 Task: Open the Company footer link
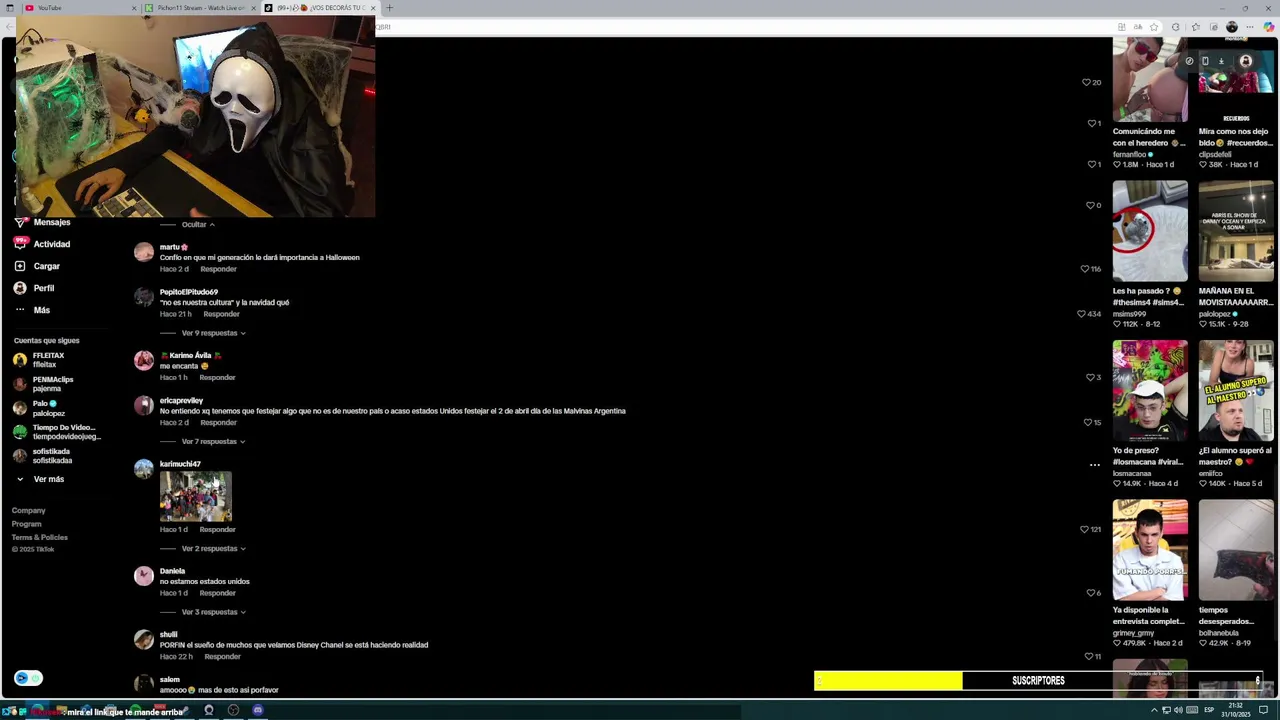click(29, 511)
